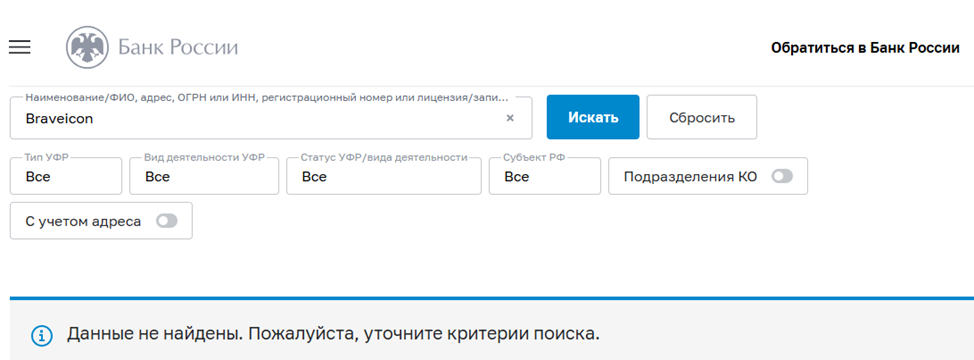Clear the search field with the × icon
This screenshot has height=360, width=974.
point(510,118)
